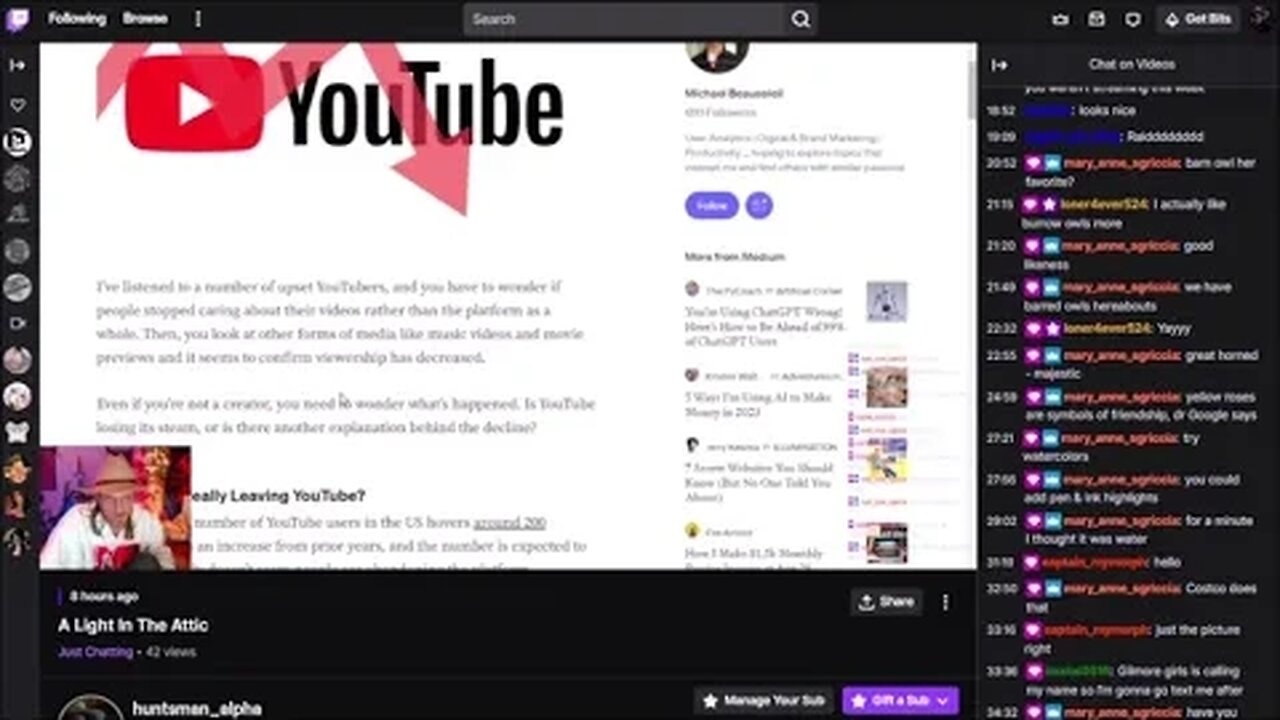The width and height of the screenshot is (1280, 720).
Task: Click the round subscribe icon beside Follow
Action: pyautogui.click(x=759, y=205)
